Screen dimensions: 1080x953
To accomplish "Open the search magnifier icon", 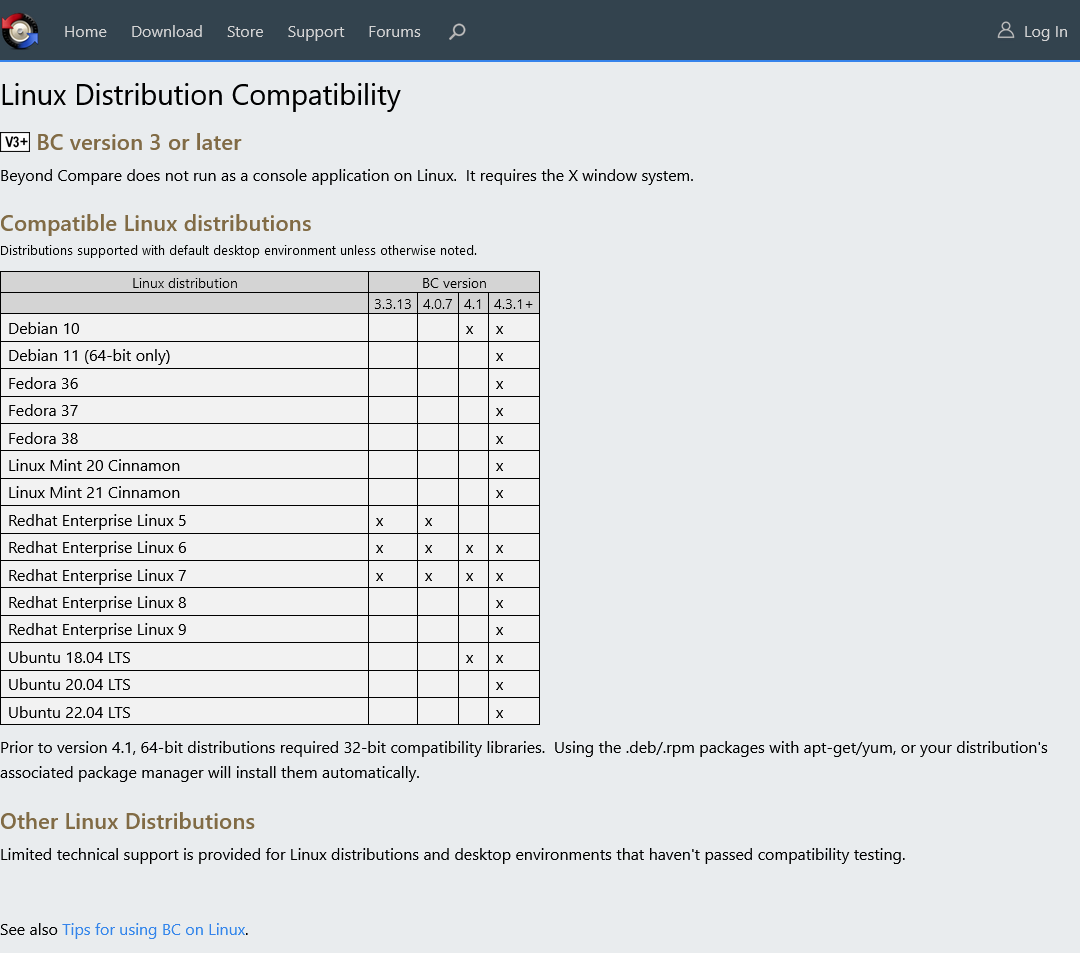I will pos(457,32).
